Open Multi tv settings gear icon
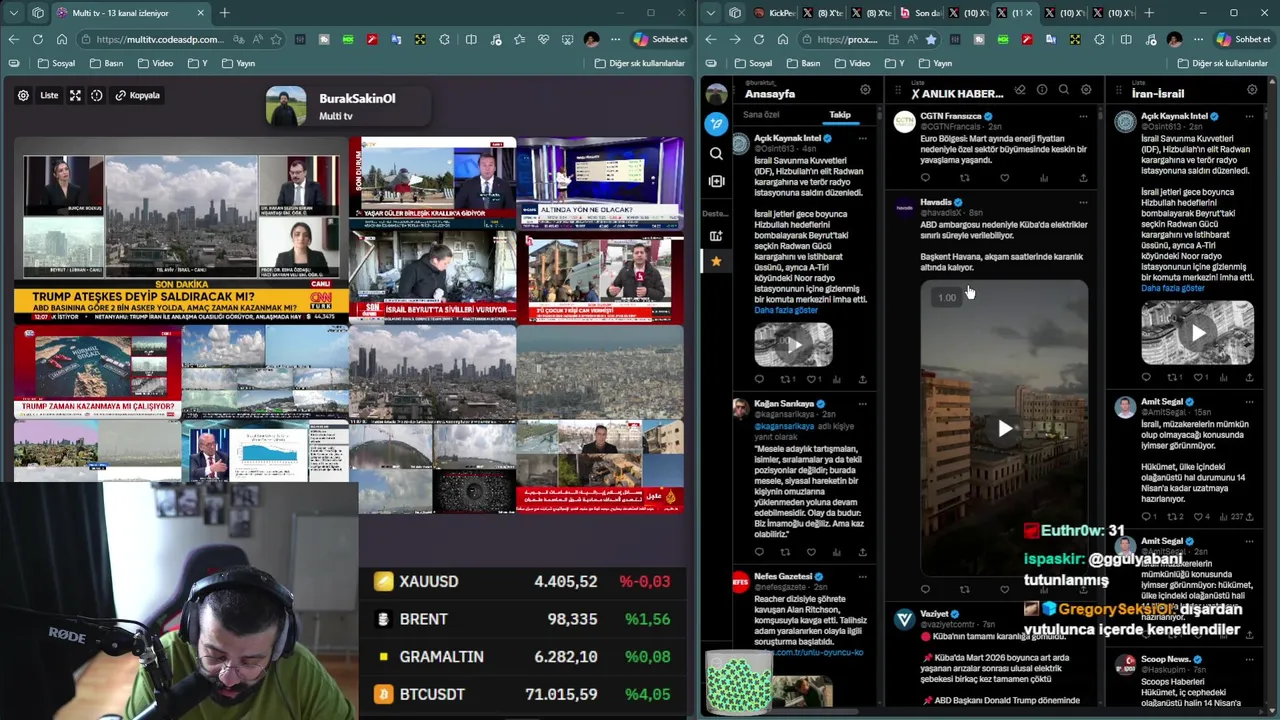This screenshot has width=1280, height=720. tap(23, 95)
